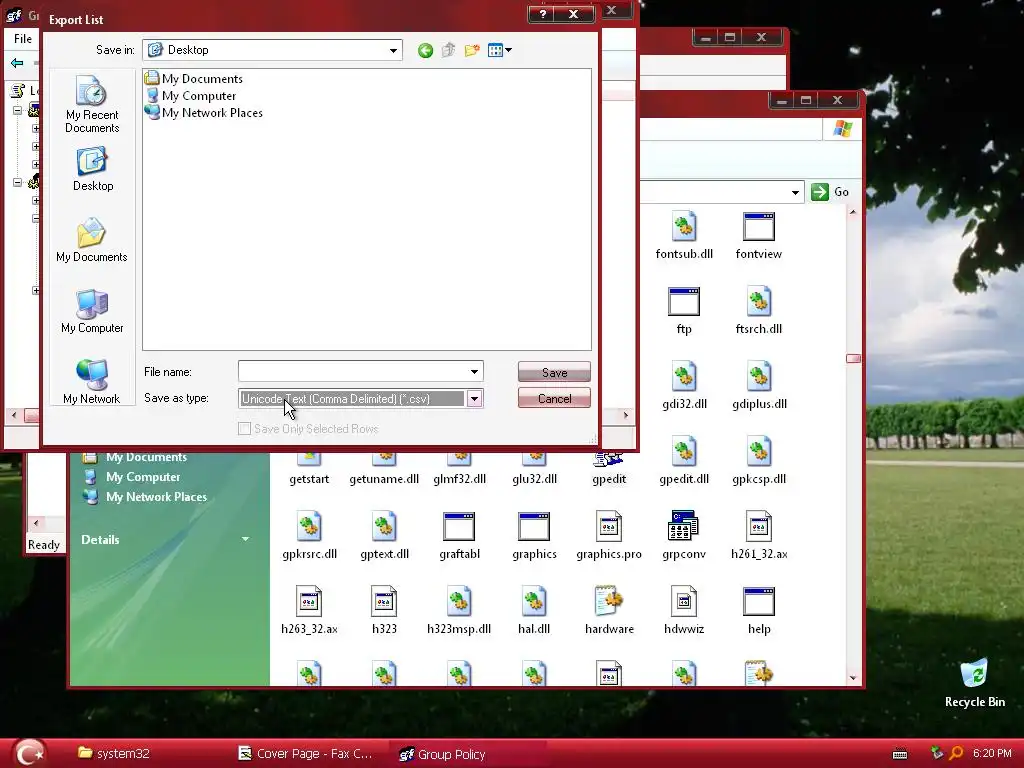Image resolution: width=1024 pixels, height=768 pixels.
Task: Select the h261_32.ax file
Action: point(758,536)
